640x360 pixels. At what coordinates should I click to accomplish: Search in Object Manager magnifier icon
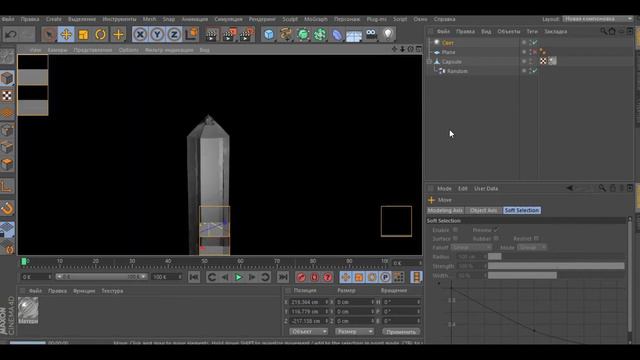603,31
